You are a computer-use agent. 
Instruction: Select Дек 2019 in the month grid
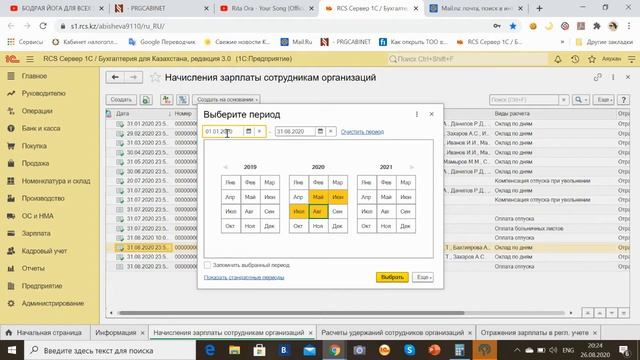269,226
